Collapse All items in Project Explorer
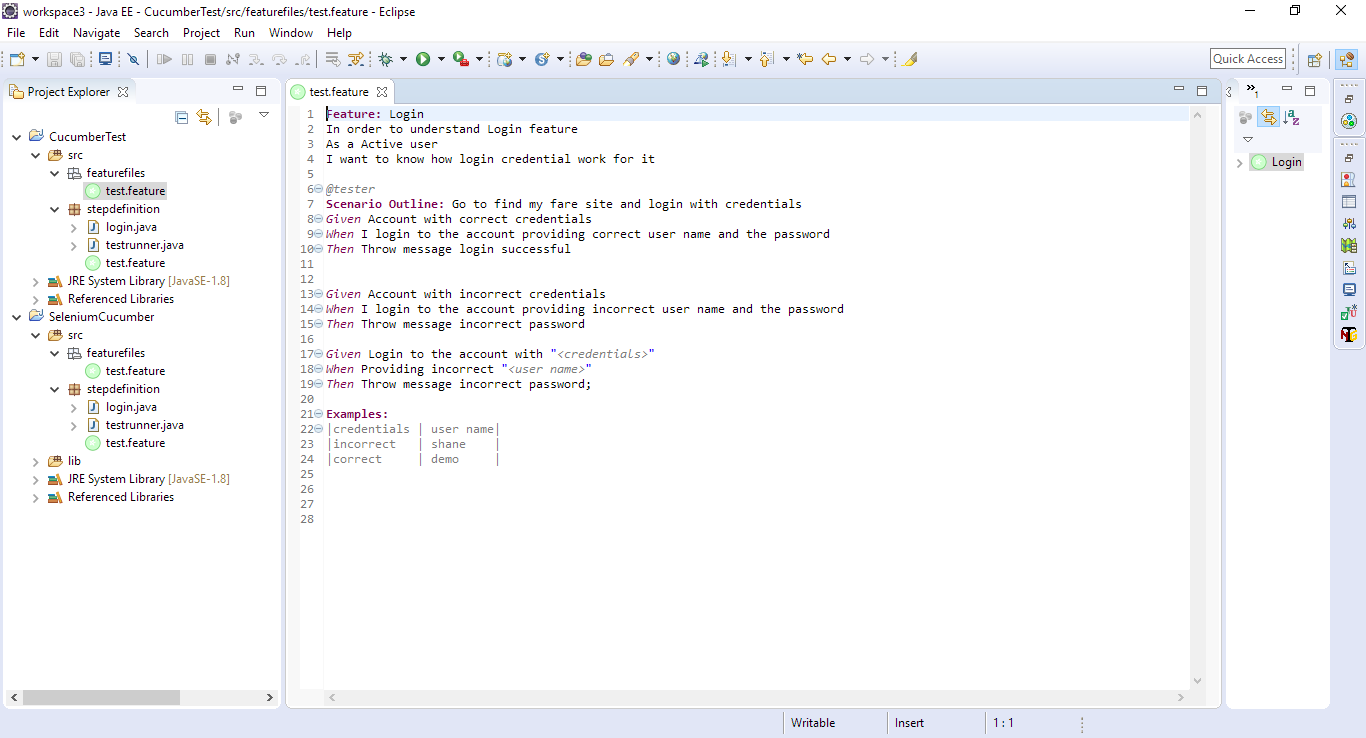The height and width of the screenshot is (738, 1366). click(x=181, y=117)
